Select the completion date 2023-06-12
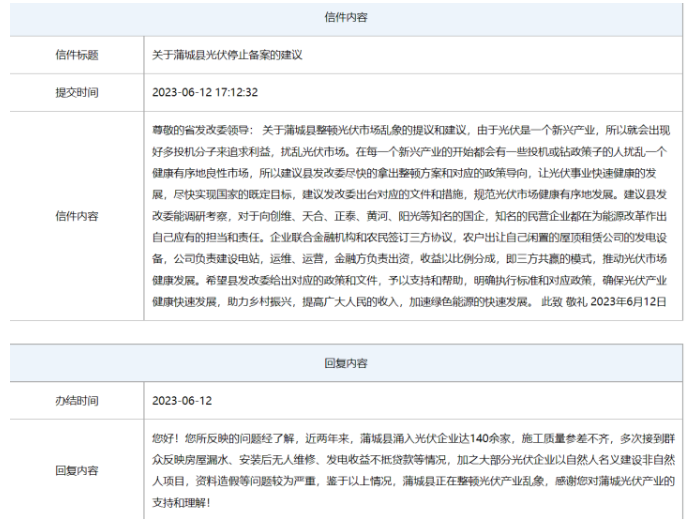Screen dimensions: 688x529 coord(182,401)
